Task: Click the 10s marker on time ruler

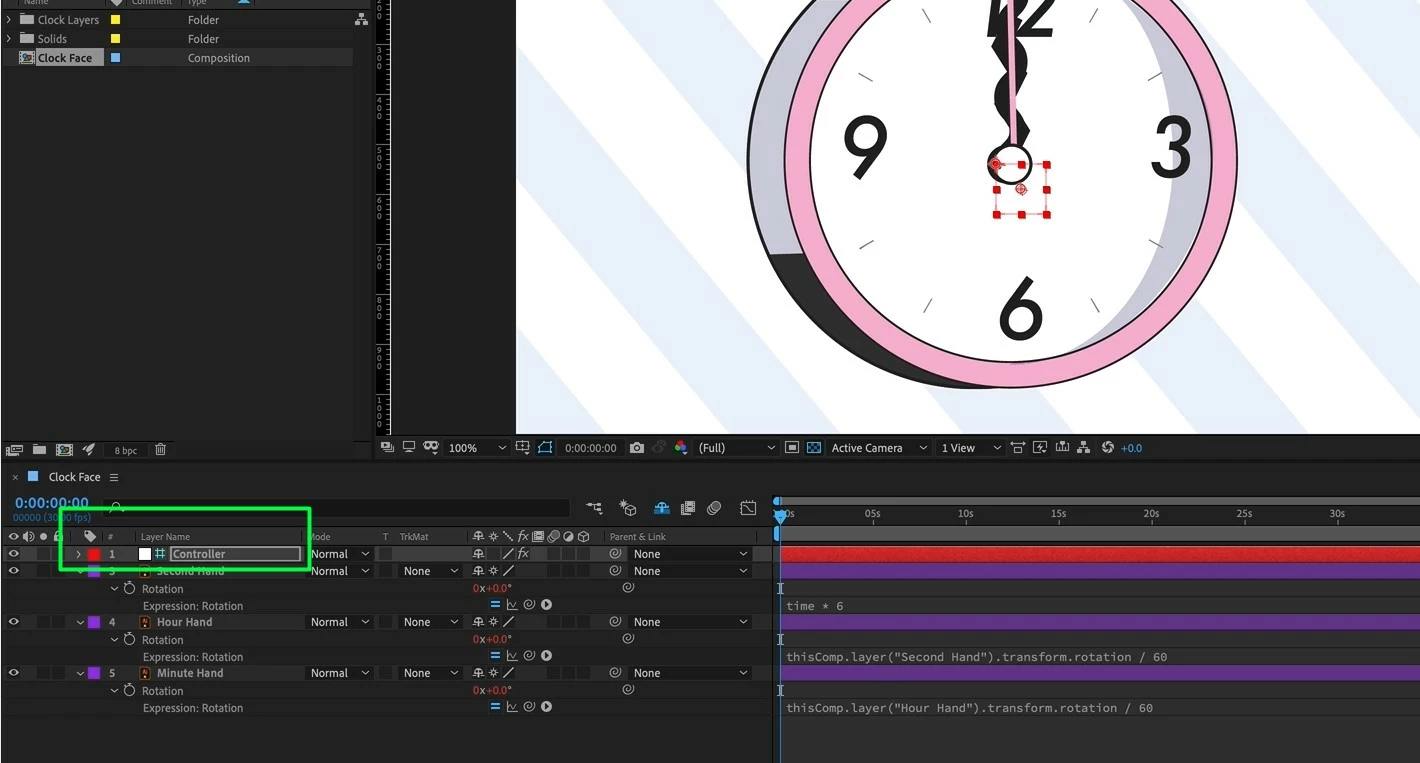Action: click(965, 513)
